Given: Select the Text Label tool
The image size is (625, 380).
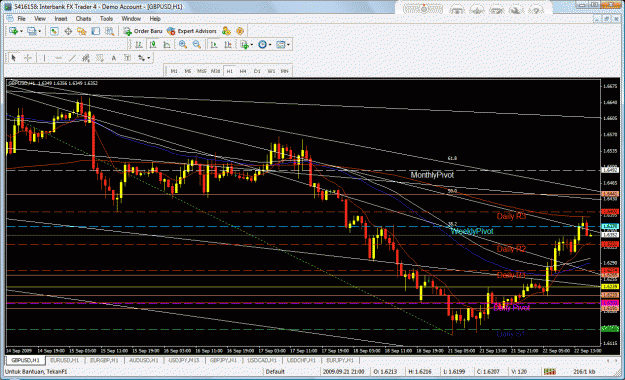Looking at the screenshot, I should [x=127, y=58].
